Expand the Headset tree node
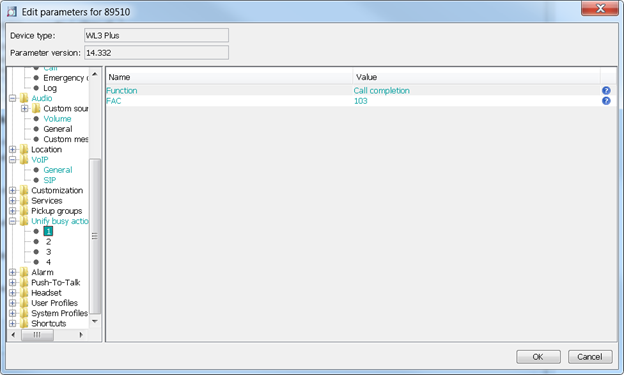 (13, 293)
